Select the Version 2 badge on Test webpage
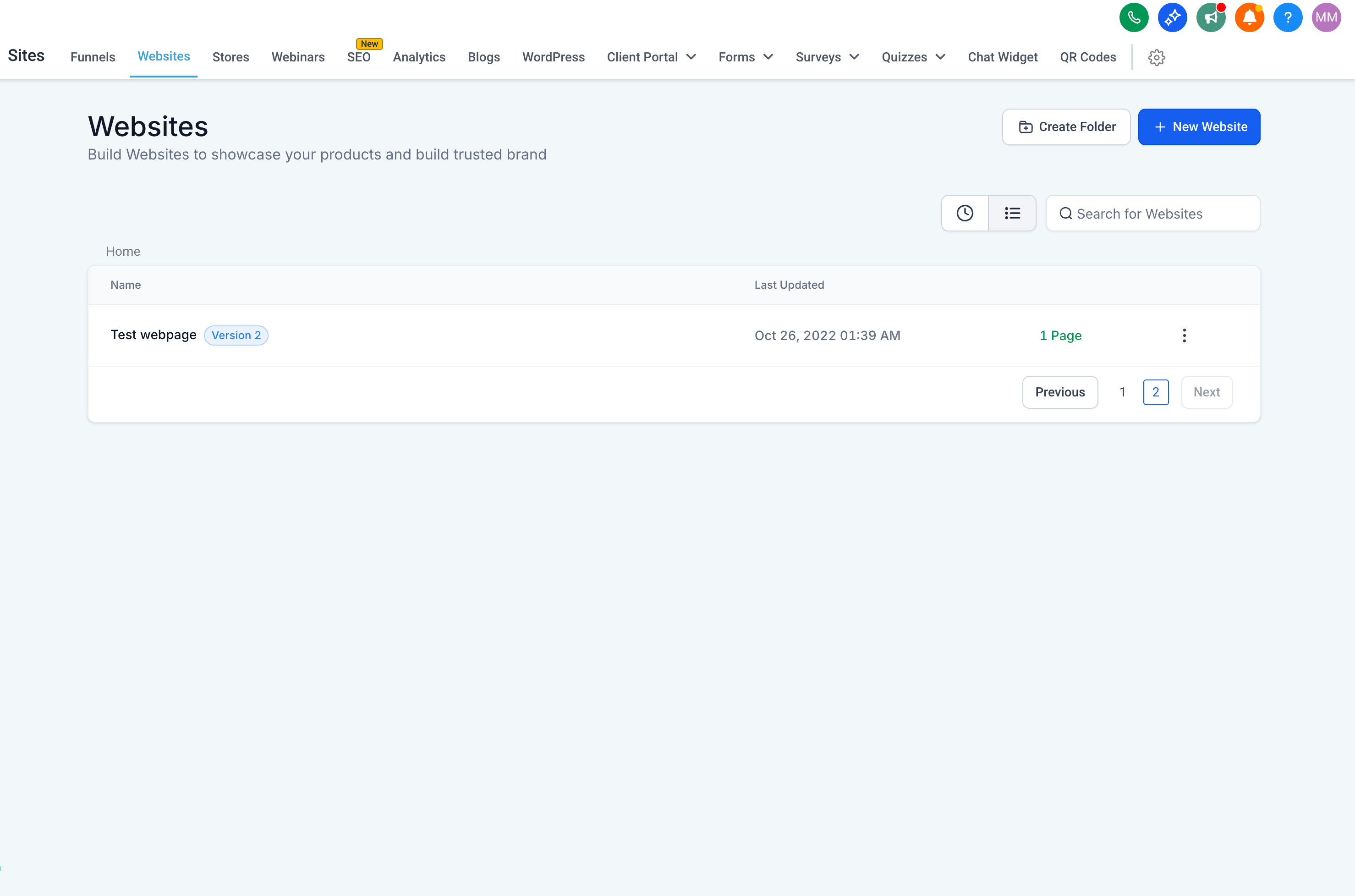1355x896 pixels. 236,335
